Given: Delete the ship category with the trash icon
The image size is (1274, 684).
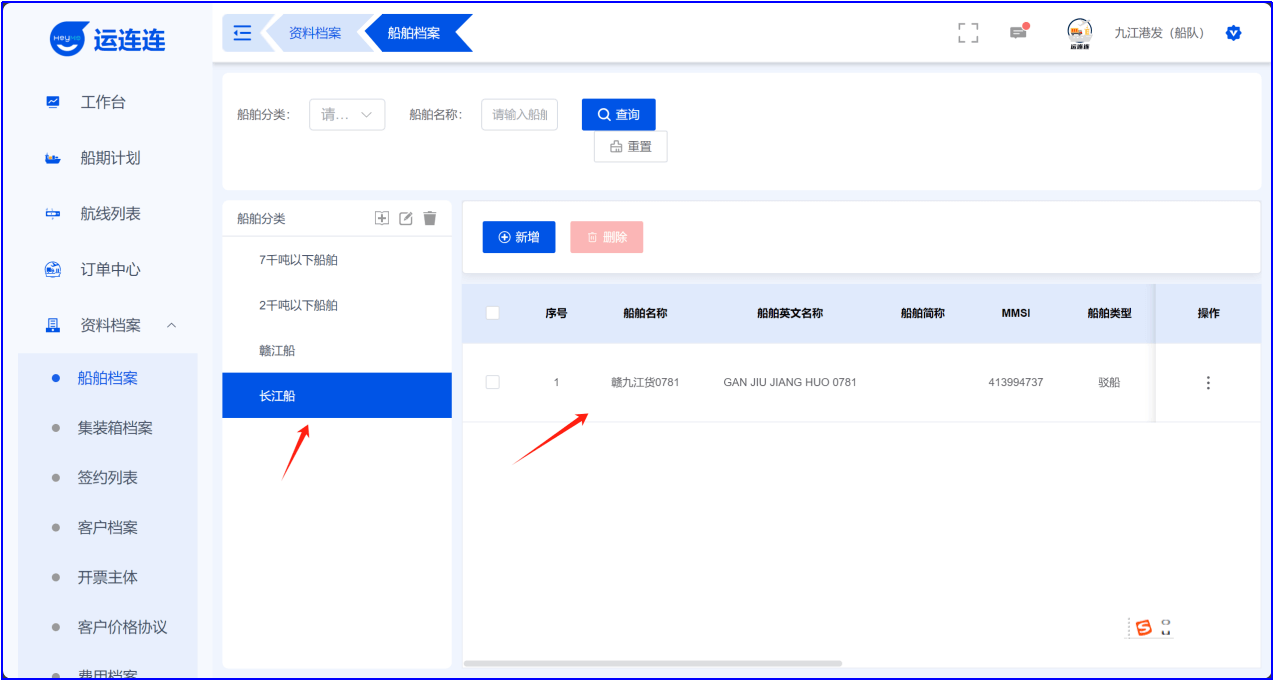Looking at the screenshot, I should point(430,218).
